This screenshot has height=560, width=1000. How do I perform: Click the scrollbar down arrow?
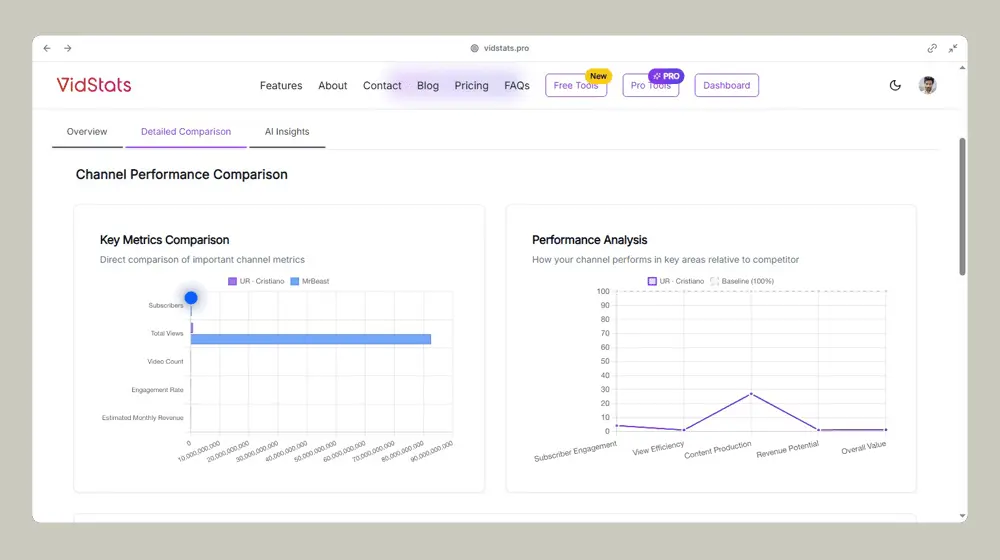(x=962, y=516)
